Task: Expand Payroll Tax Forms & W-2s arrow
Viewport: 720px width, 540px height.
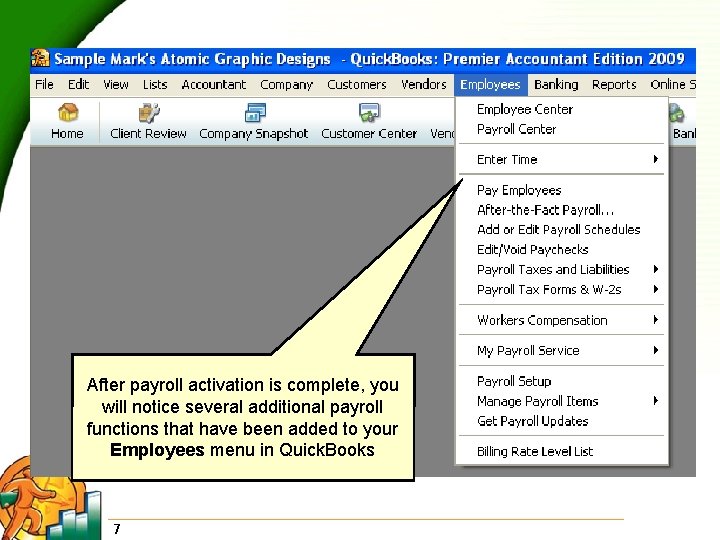Action: point(656,289)
